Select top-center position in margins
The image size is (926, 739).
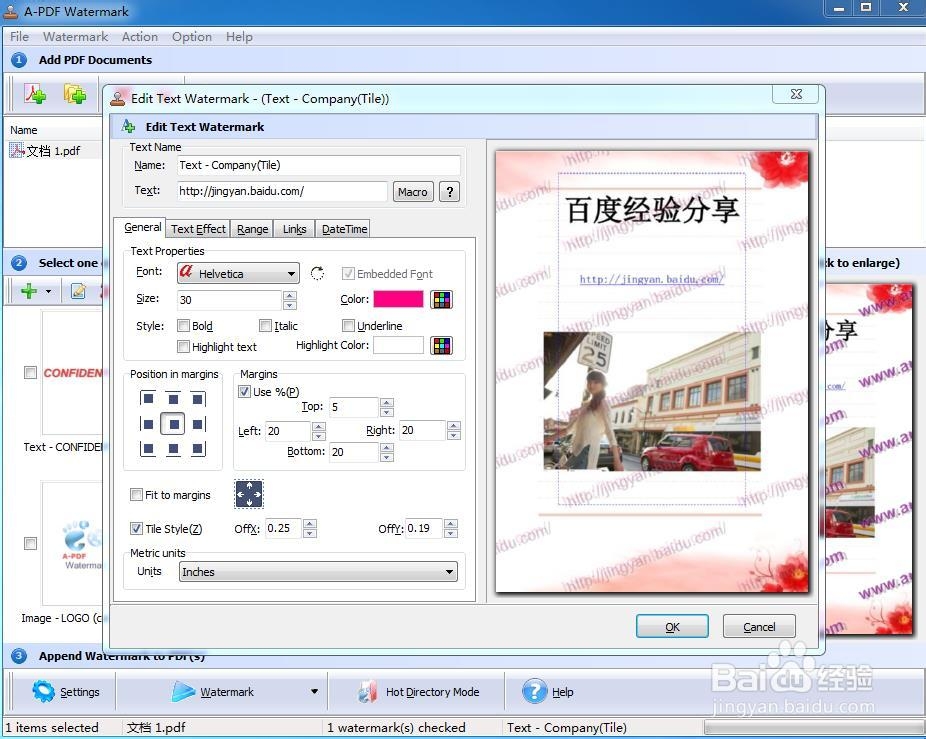(x=173, y=399)
